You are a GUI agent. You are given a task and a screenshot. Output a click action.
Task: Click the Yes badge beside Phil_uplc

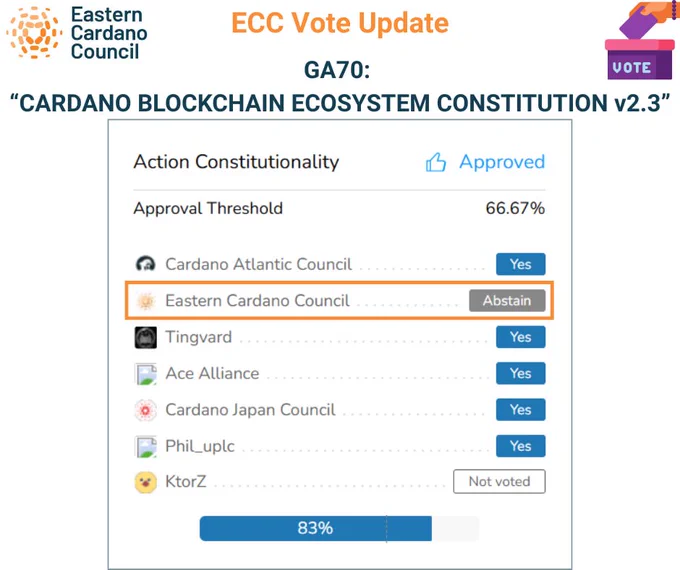tap(520, 446)
